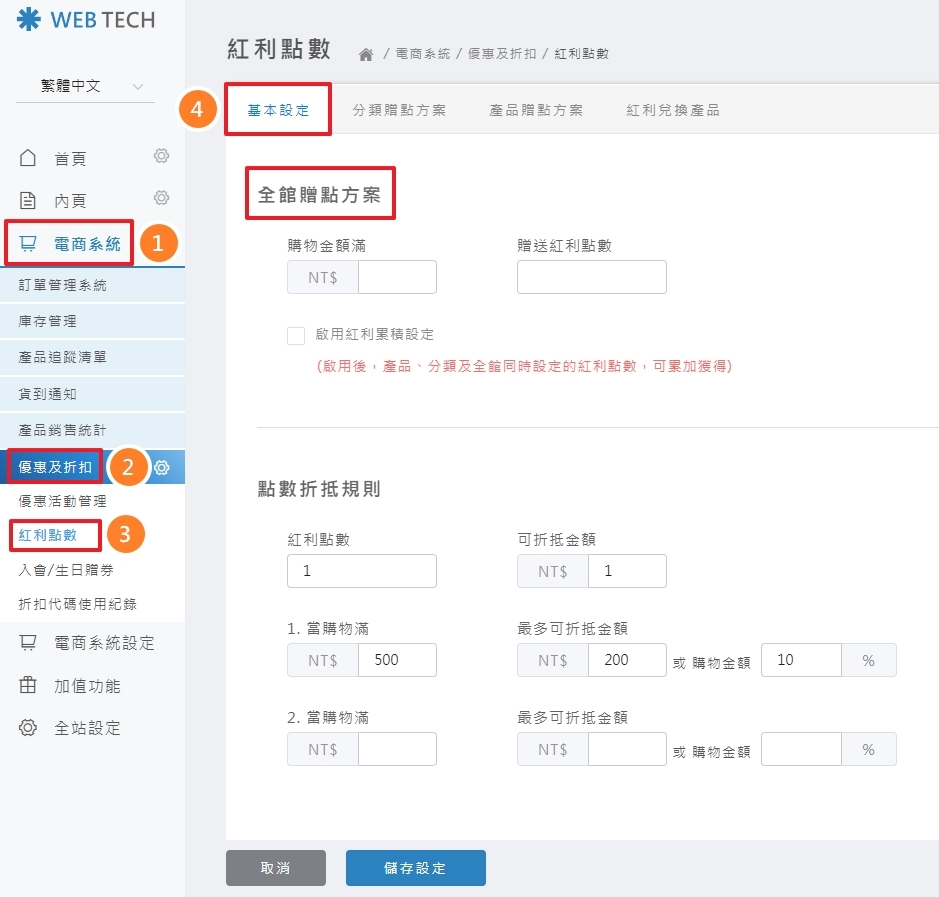This screenshot has height=897, width=939.
Task: Enable 啟用紅利累積設定 checkbox
Action: [296, 336]
